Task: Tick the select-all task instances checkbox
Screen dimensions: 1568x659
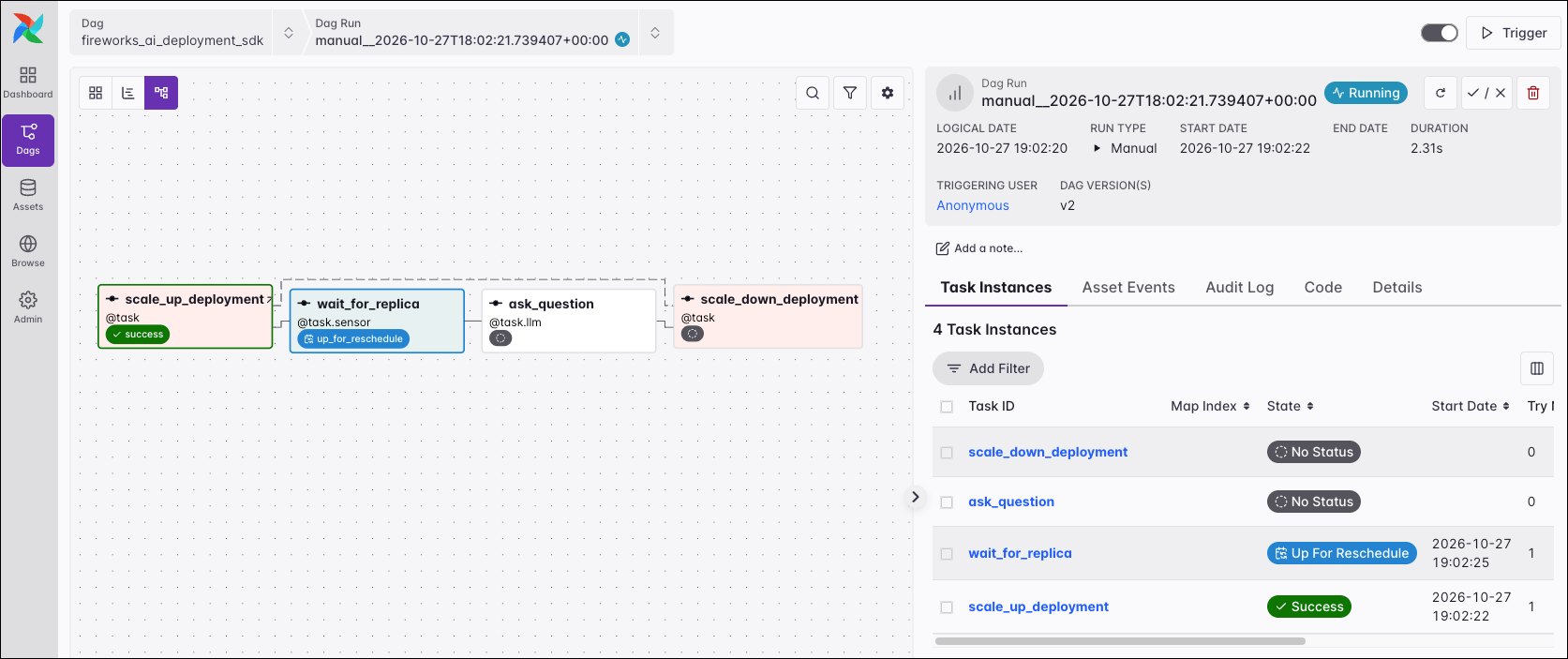Action: (x=947, y=407)
